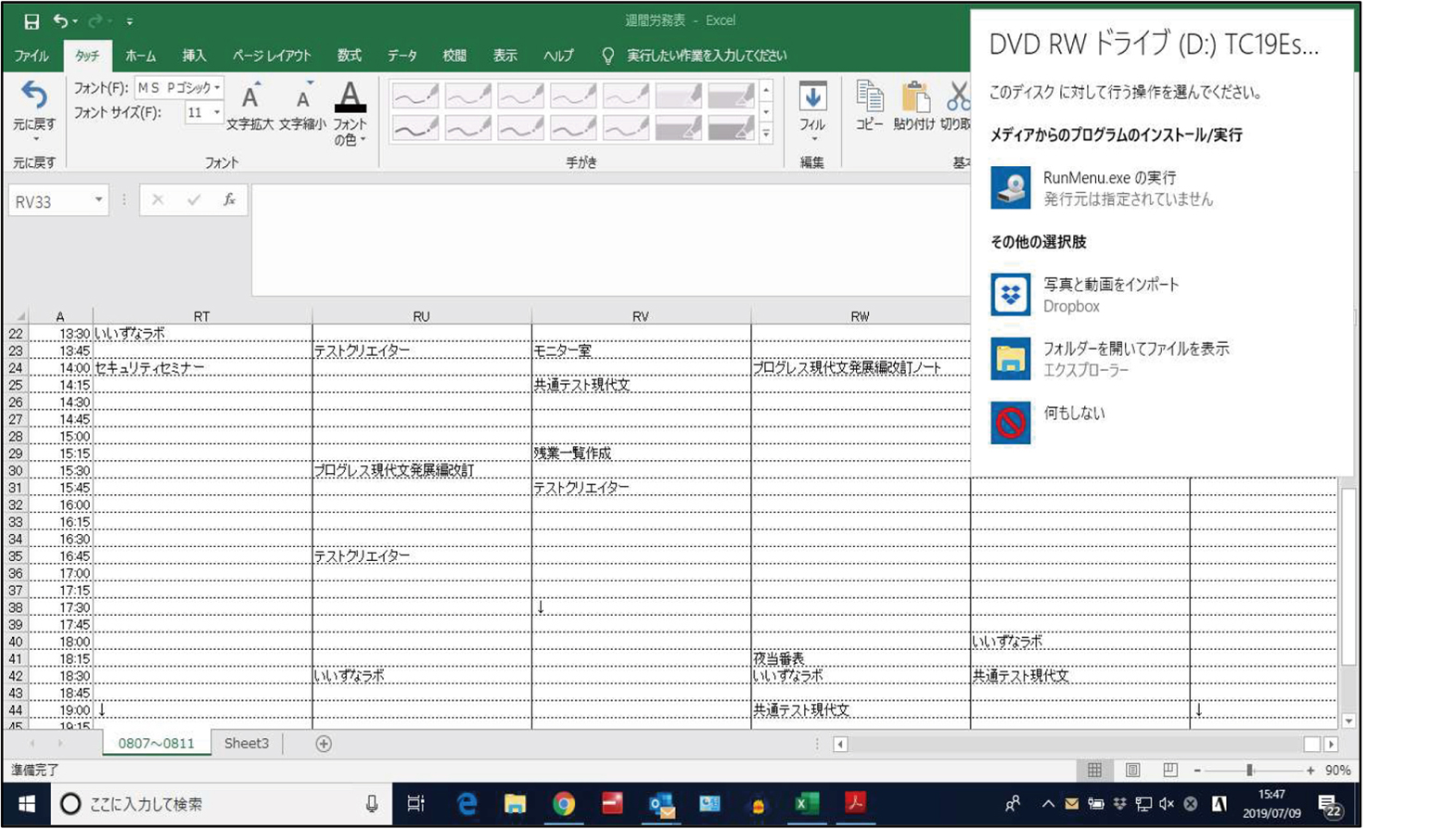Image resolution: width=1456 pixels, height=829 pixels.
Task: Click the 貼り付け paste icon
Action: [x=913, y=98]
